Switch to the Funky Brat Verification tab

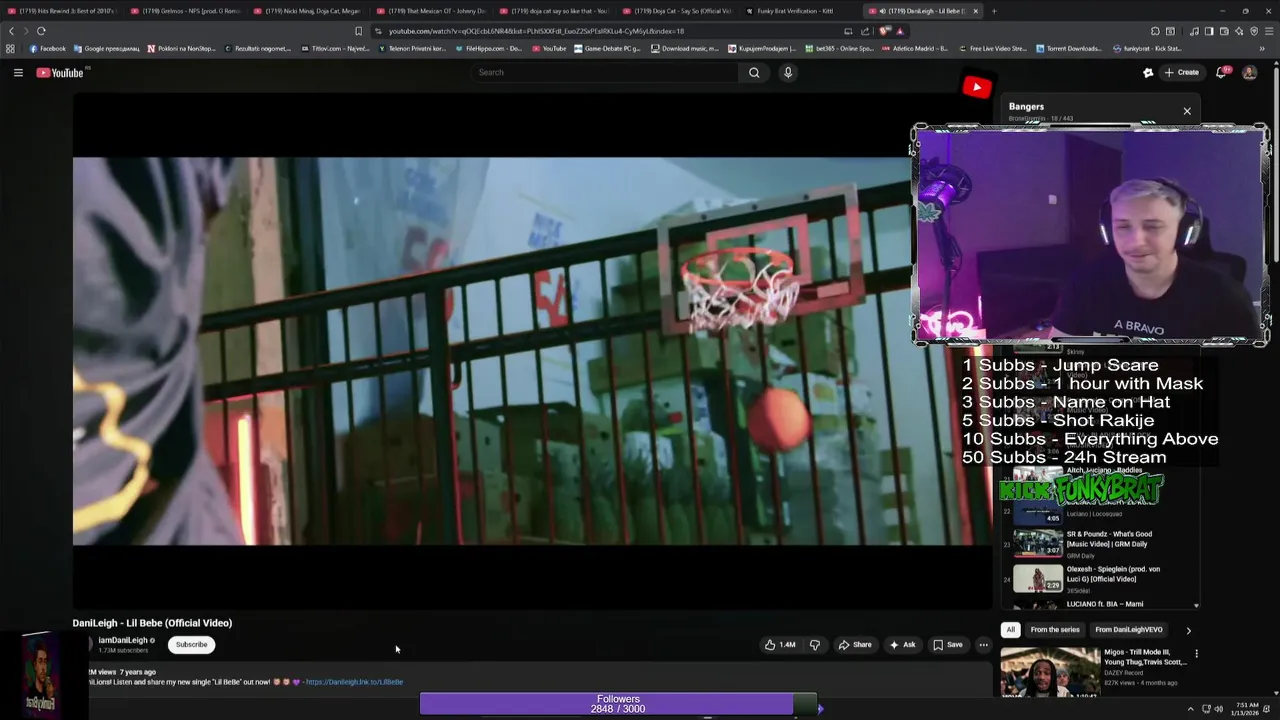800,11
